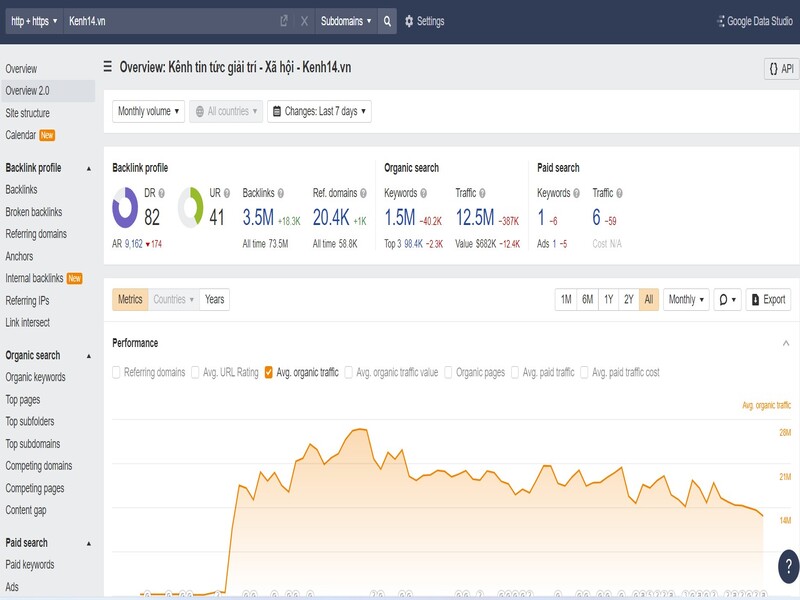
Task: Enable the Referring domains checkbox
Action: 116,372
